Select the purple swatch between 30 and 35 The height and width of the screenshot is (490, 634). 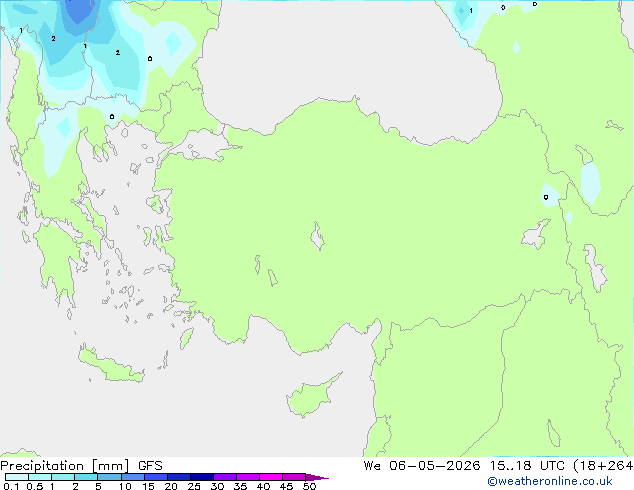[225, 477]
